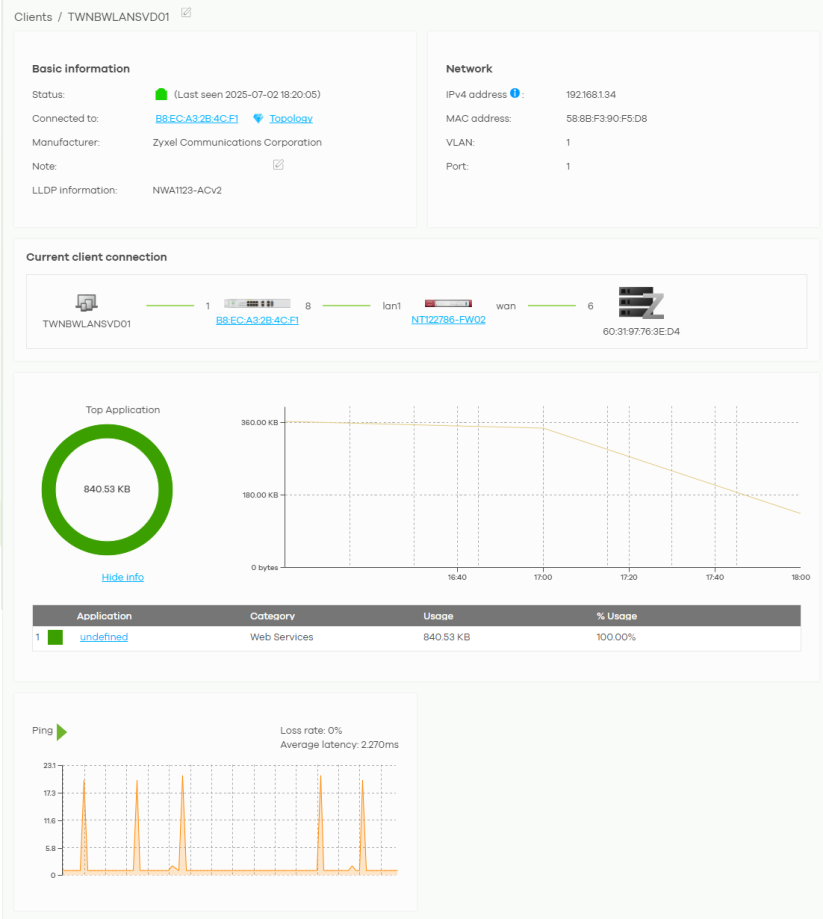Click the blue diamond Topology icon
Viewport: 823px width, 919px height.
point(258,118)
